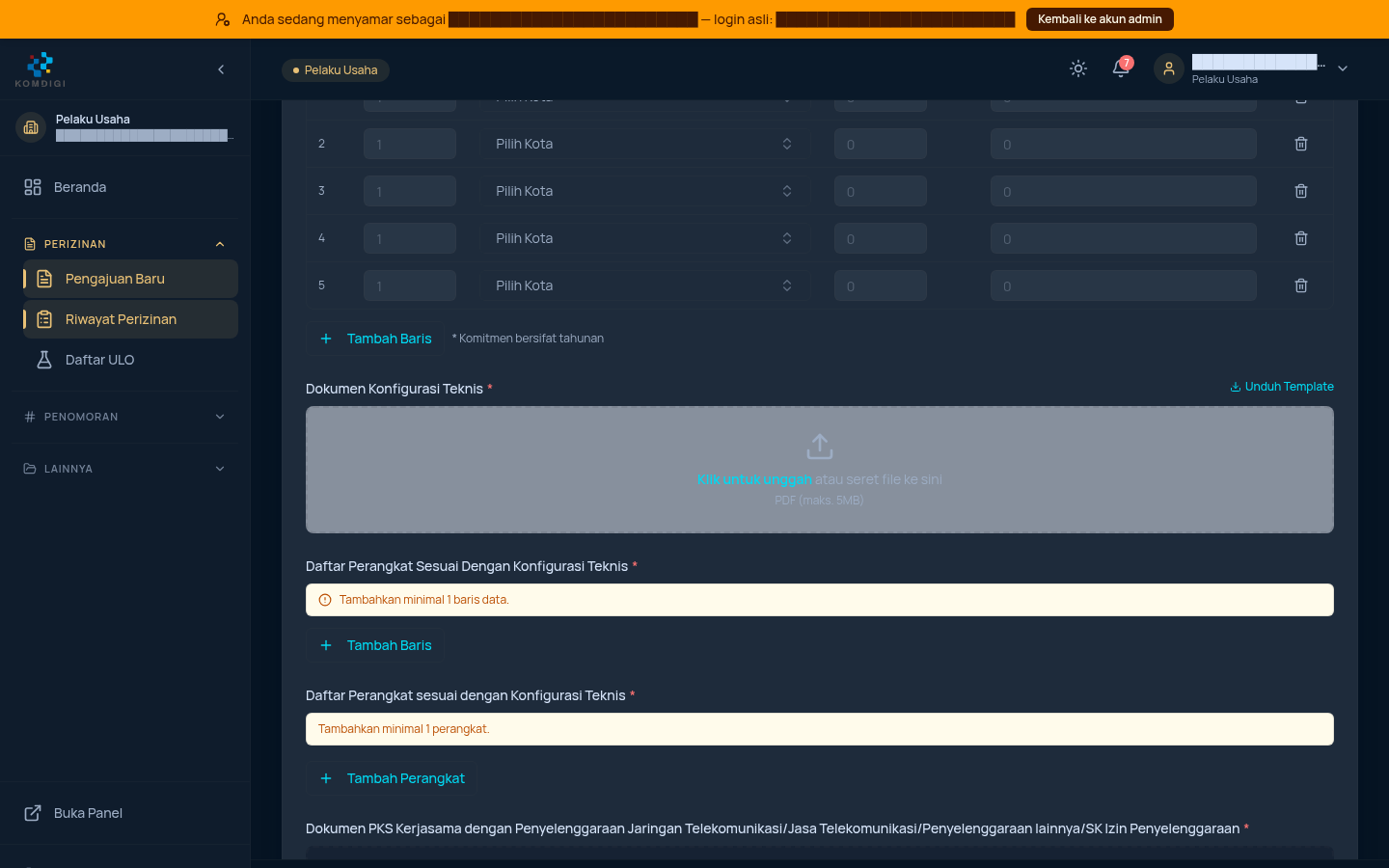Go to Daftar ULO menu item
The image size is (1389, 868).
(130, 360)
